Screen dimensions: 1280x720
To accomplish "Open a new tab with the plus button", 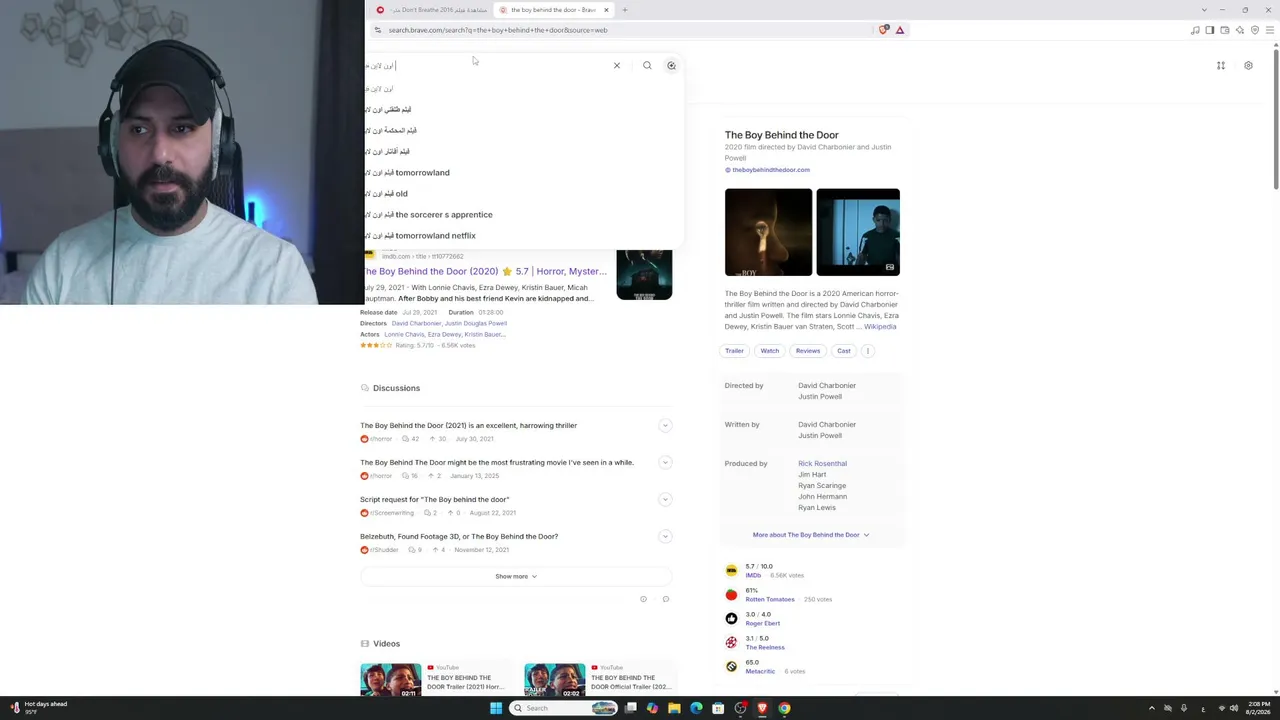I will click(x=625, y=10).
